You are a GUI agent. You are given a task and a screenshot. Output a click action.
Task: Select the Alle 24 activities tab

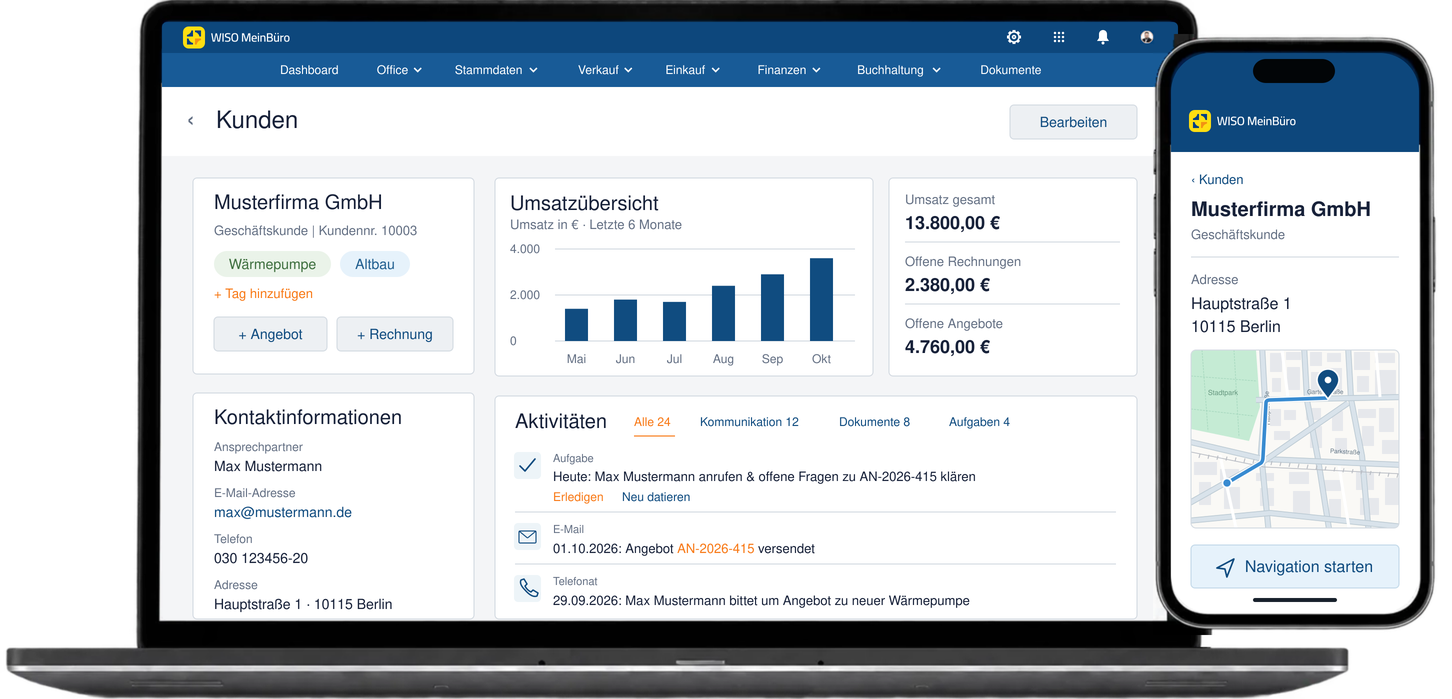pos(652,422)
